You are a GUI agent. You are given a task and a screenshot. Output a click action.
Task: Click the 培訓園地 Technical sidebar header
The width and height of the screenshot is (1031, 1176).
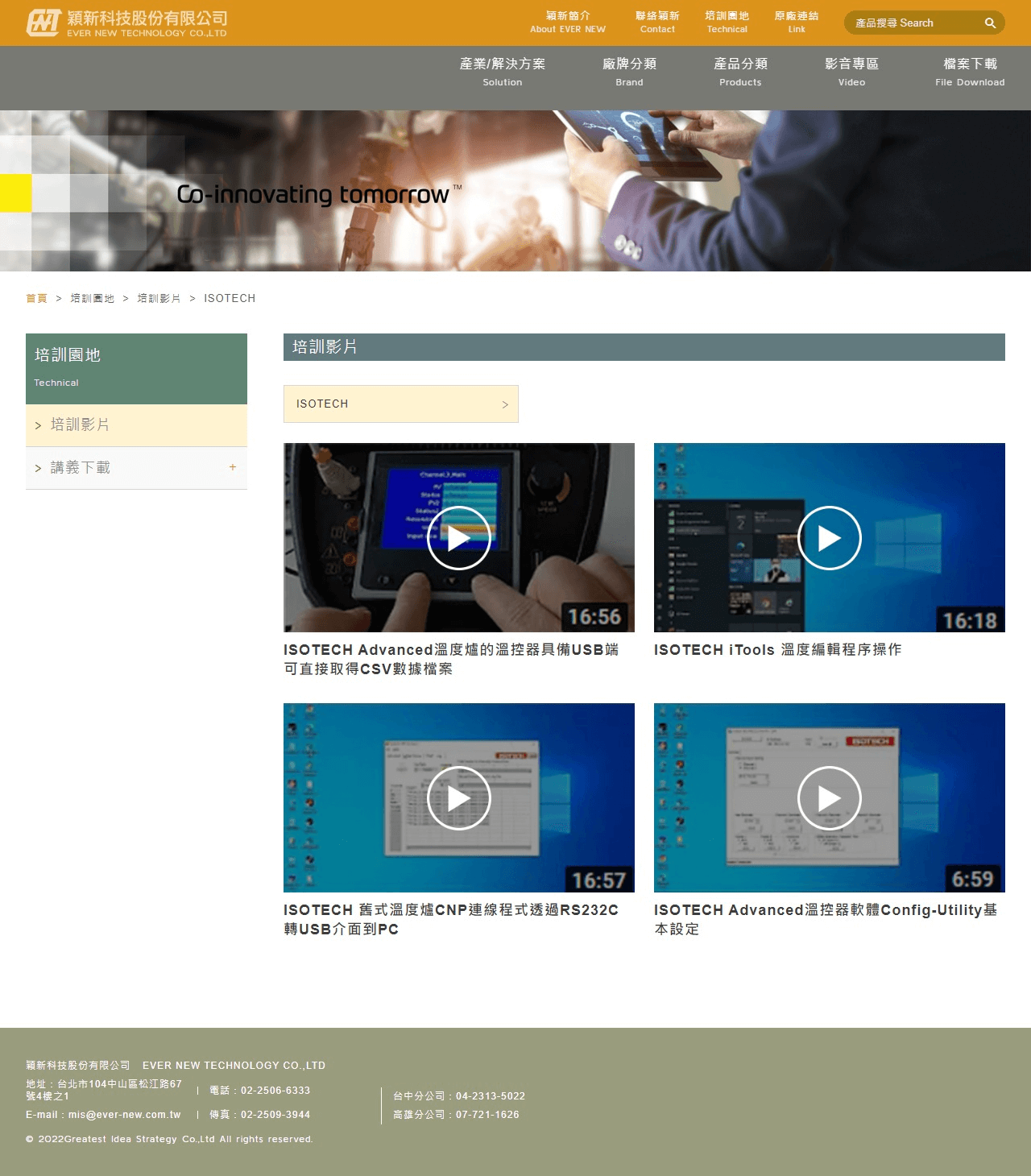pyautogui.click(x=136, y=369)
